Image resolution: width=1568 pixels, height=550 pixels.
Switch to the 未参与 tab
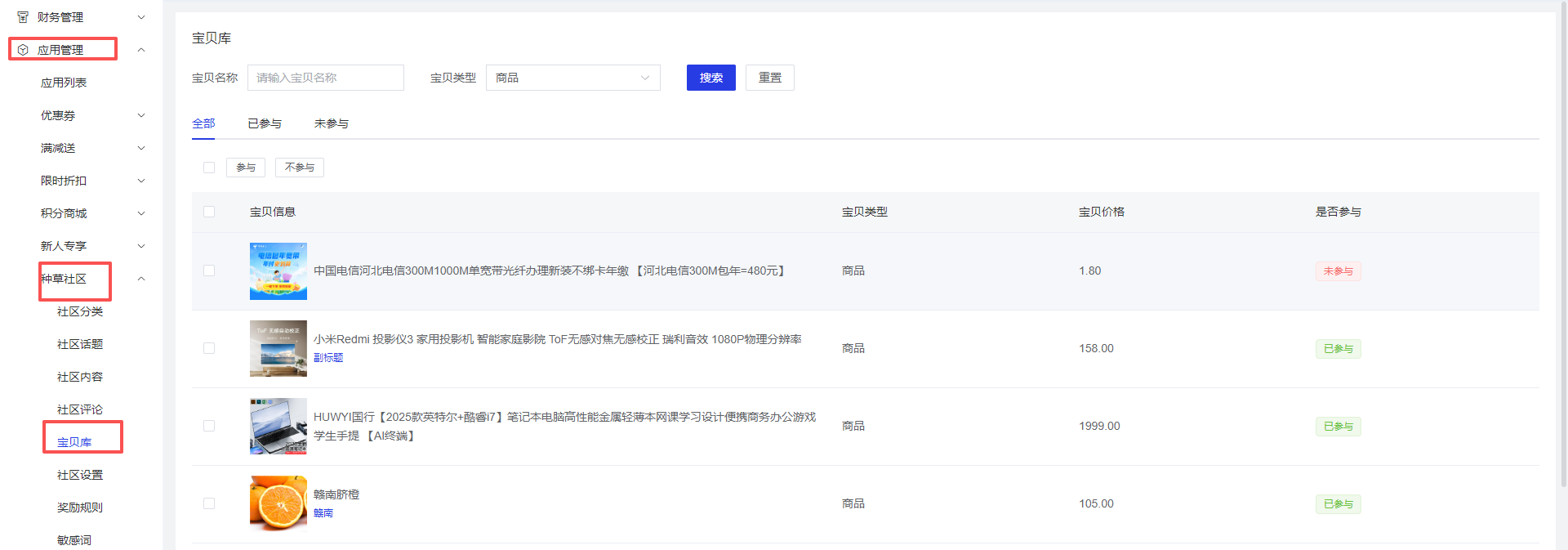coord(331,123)
